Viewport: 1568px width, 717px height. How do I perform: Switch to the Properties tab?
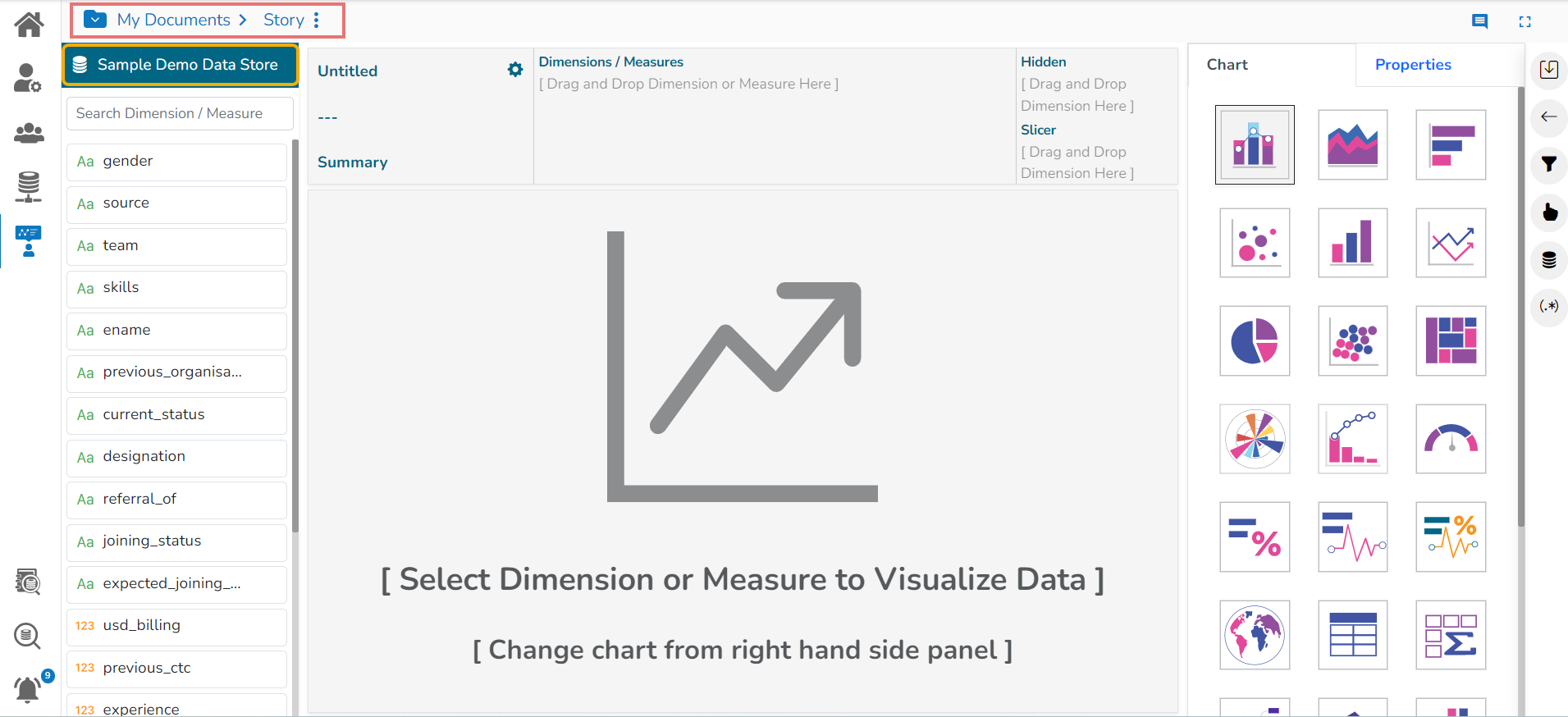(1413, 65)
